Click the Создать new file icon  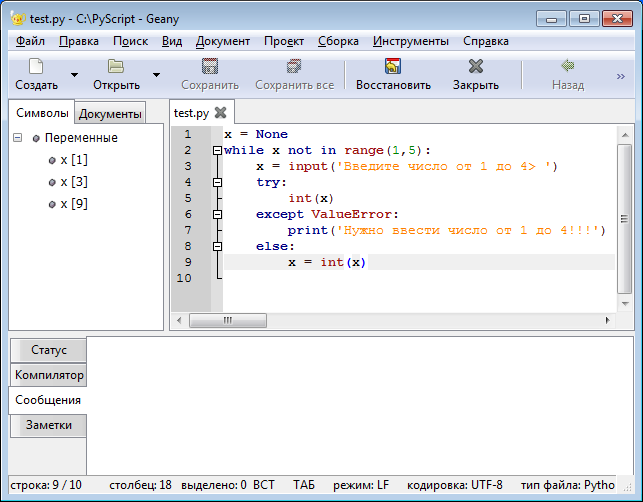(x=36, y=67)
